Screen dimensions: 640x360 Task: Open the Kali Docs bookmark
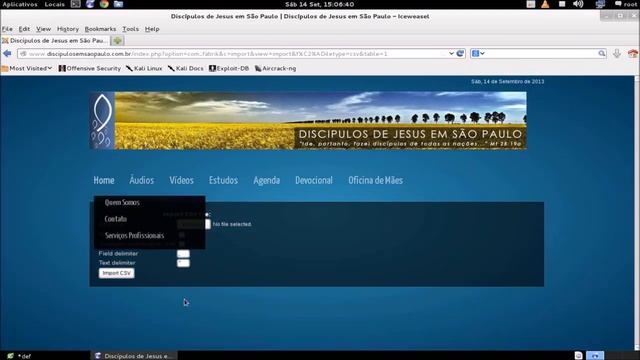[186, 68]
